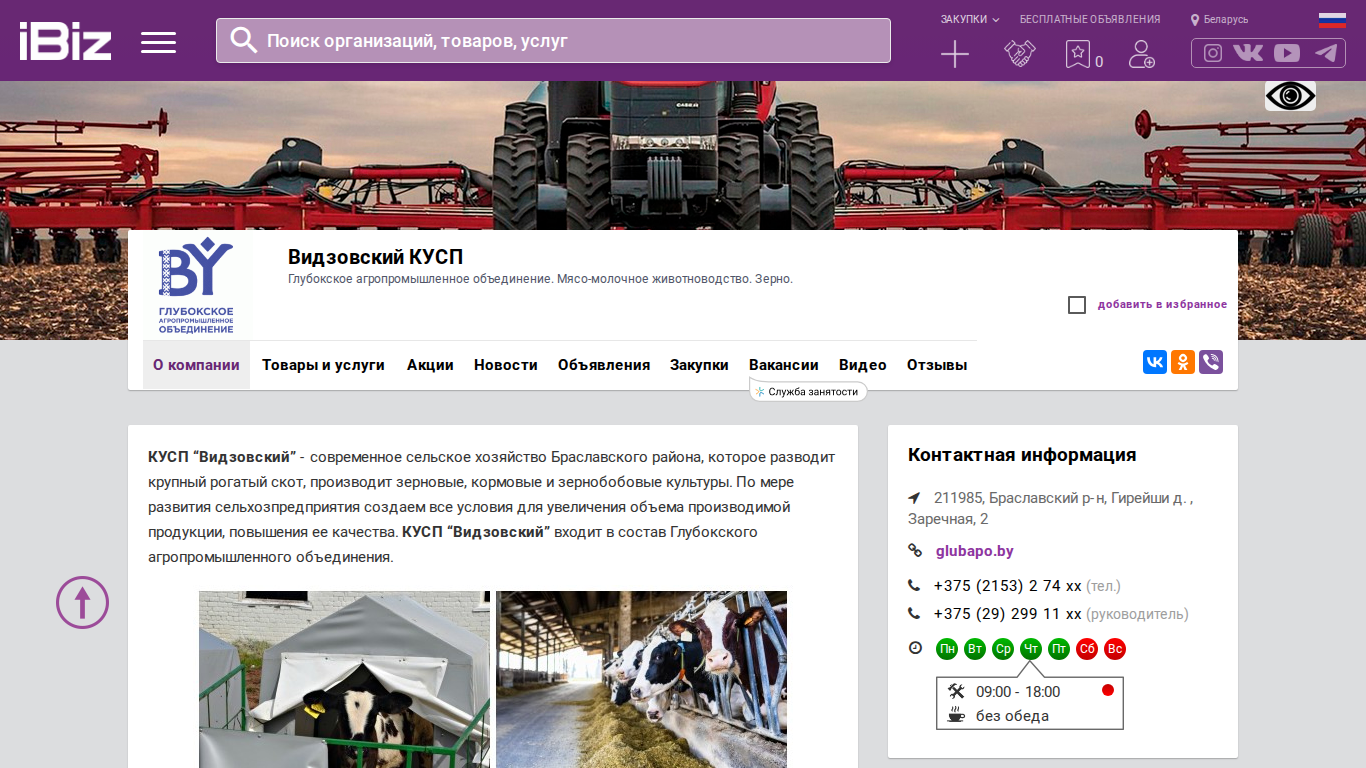Open the Объявления tab
The image size is (1366, 768).
[604, 365]
